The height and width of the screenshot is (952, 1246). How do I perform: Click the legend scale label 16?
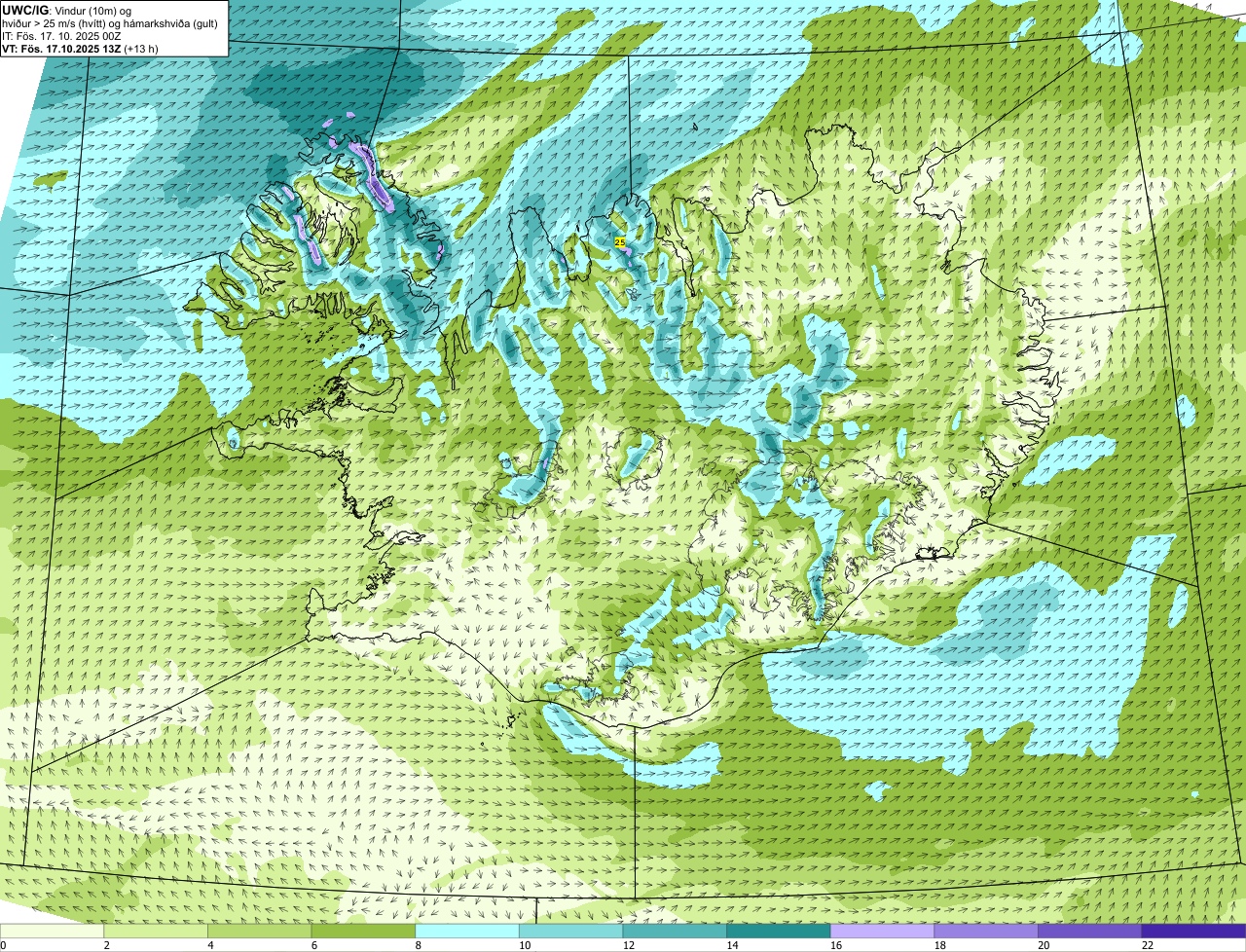[x=836, y=945]
